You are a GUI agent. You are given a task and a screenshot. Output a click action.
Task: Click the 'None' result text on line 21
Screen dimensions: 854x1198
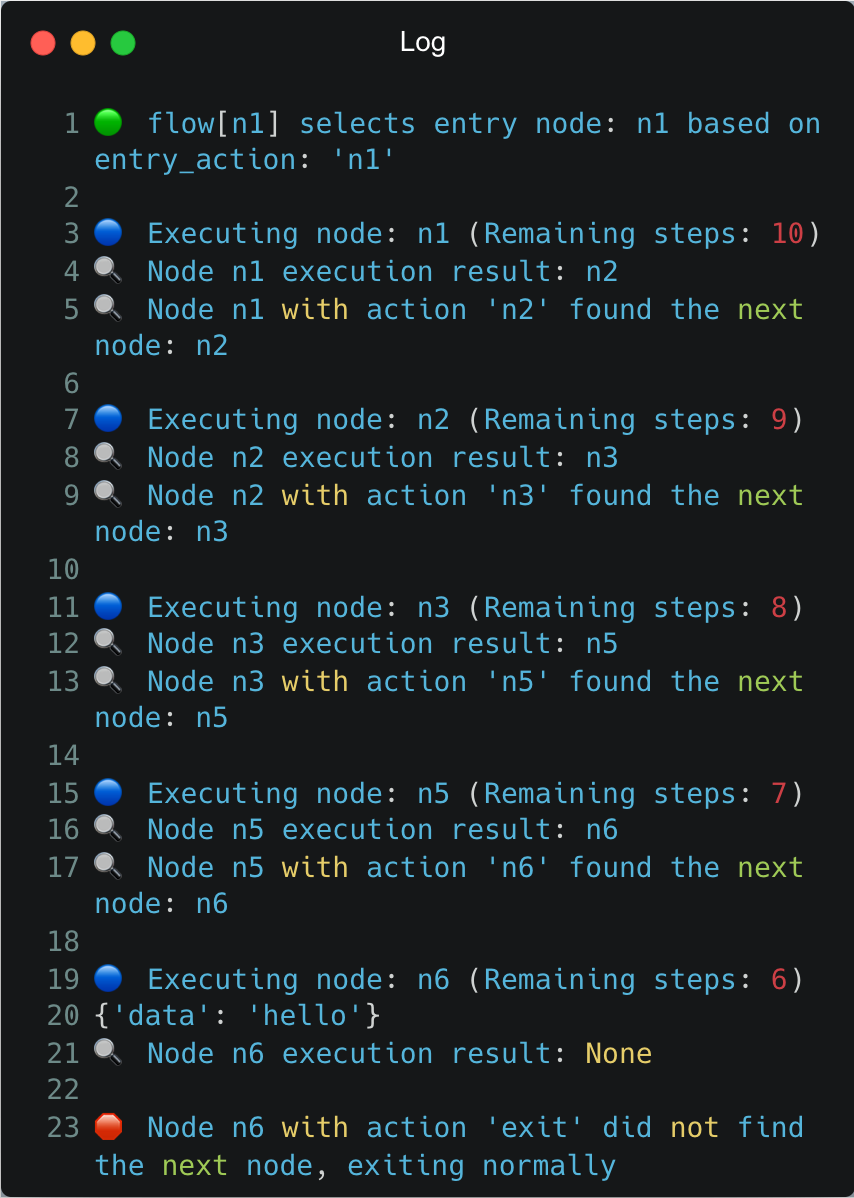618,1052
